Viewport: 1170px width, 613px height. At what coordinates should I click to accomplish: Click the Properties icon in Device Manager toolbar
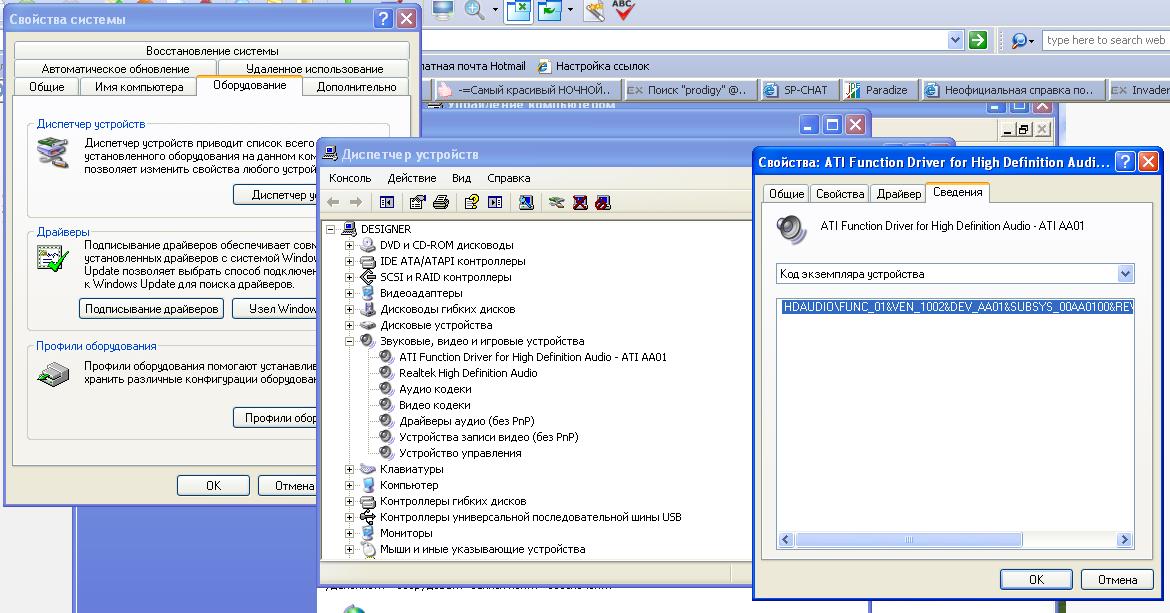click(x=416, y=202)
